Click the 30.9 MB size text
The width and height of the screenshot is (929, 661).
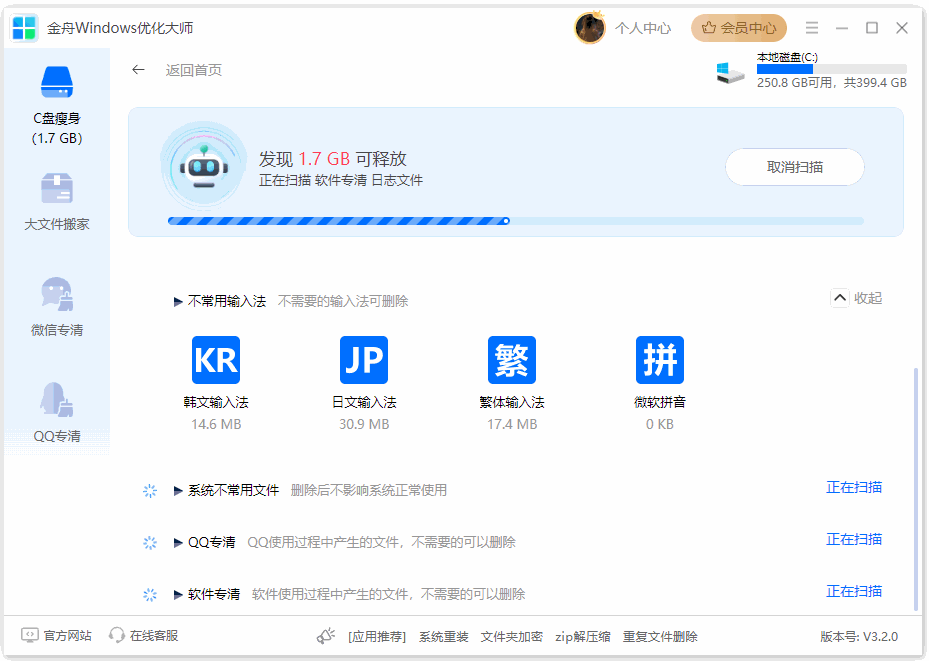pyautogui.click(x=364, y=425)
